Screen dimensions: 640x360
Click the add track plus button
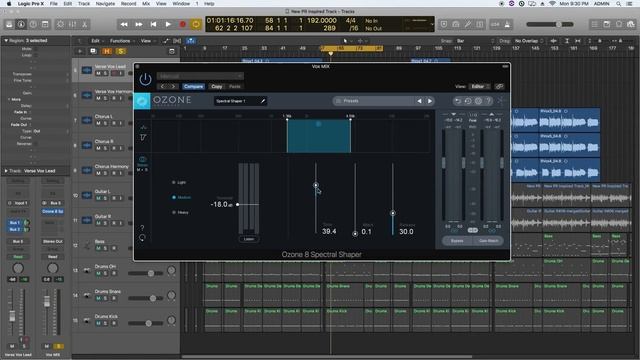(x=80, y=51)
